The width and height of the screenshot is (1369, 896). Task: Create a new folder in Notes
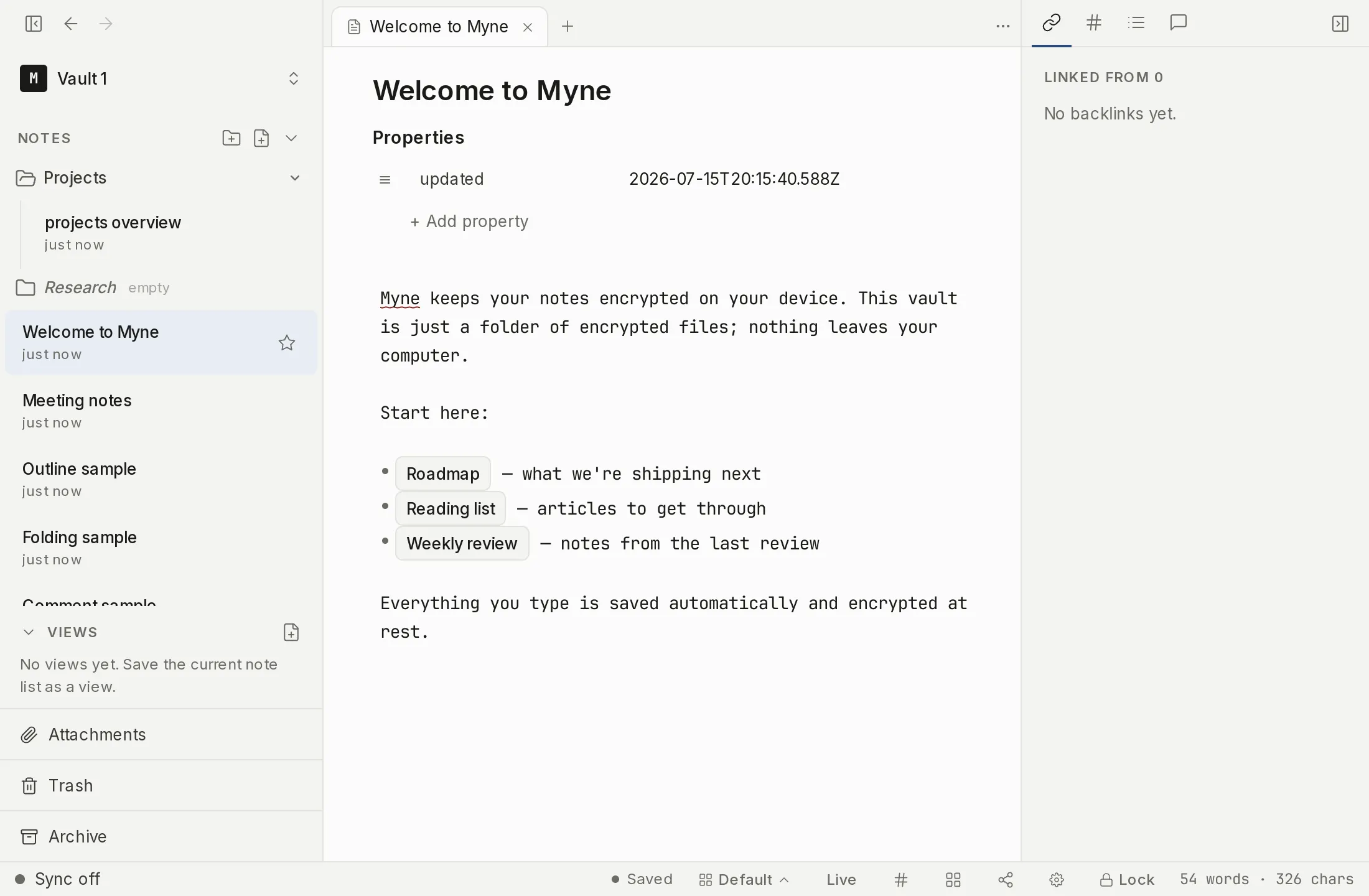pyautogui.click(x=231, y=138)
